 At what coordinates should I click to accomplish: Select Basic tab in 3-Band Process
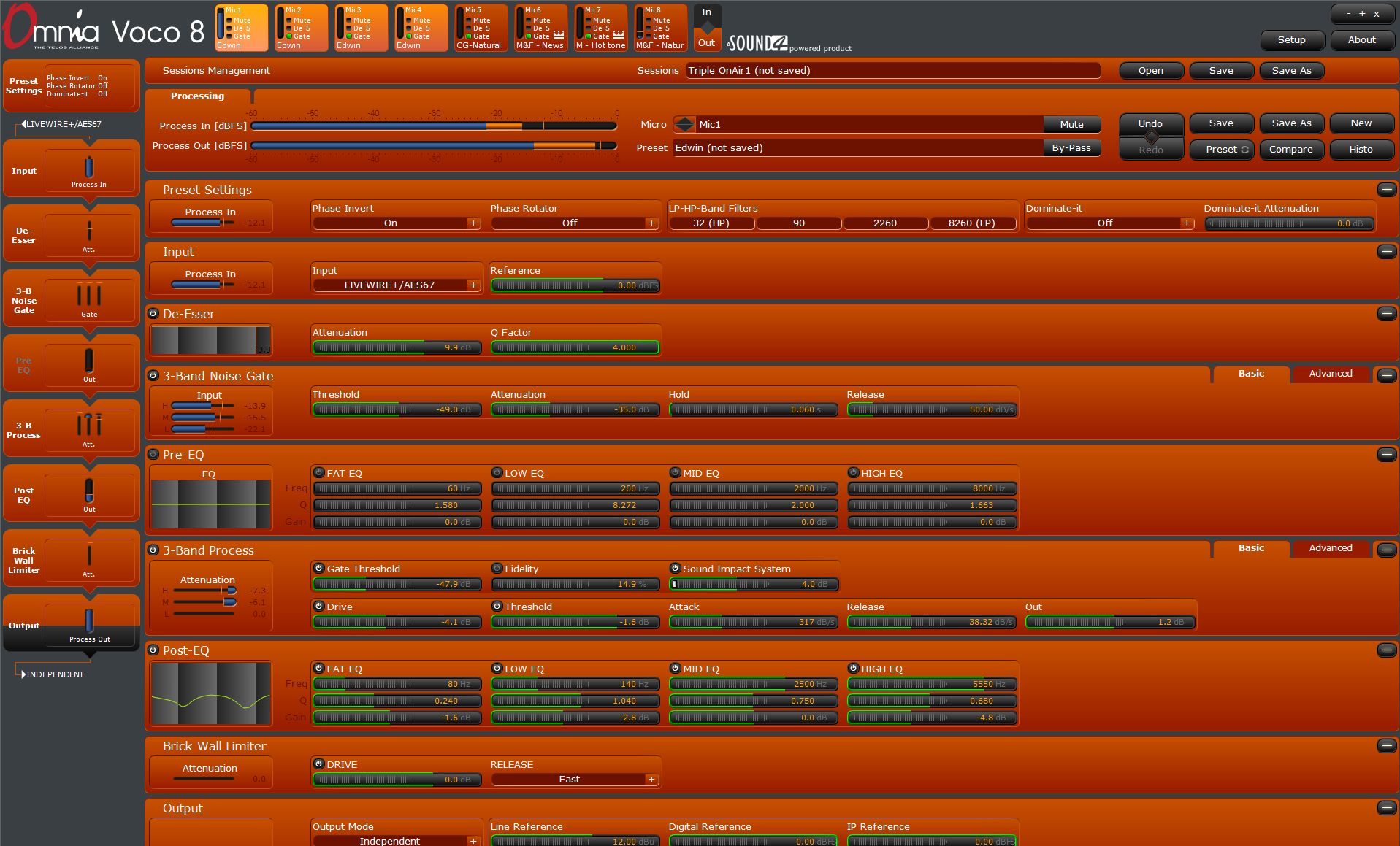click(1251, 548)
